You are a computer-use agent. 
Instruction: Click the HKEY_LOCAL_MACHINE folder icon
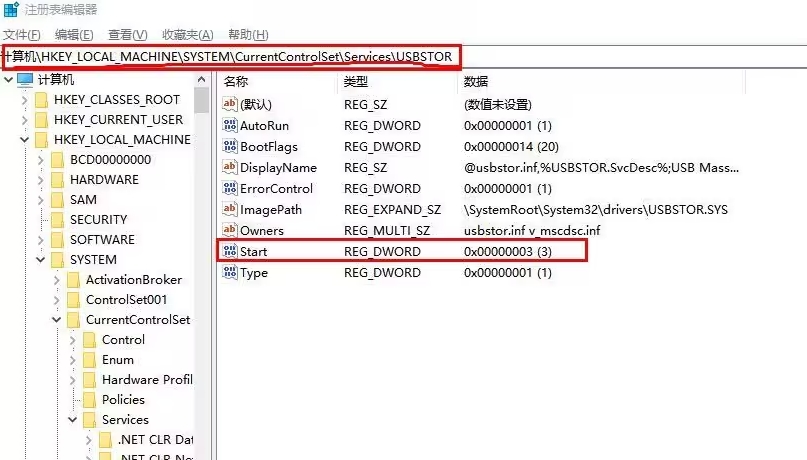click(41, 140)
